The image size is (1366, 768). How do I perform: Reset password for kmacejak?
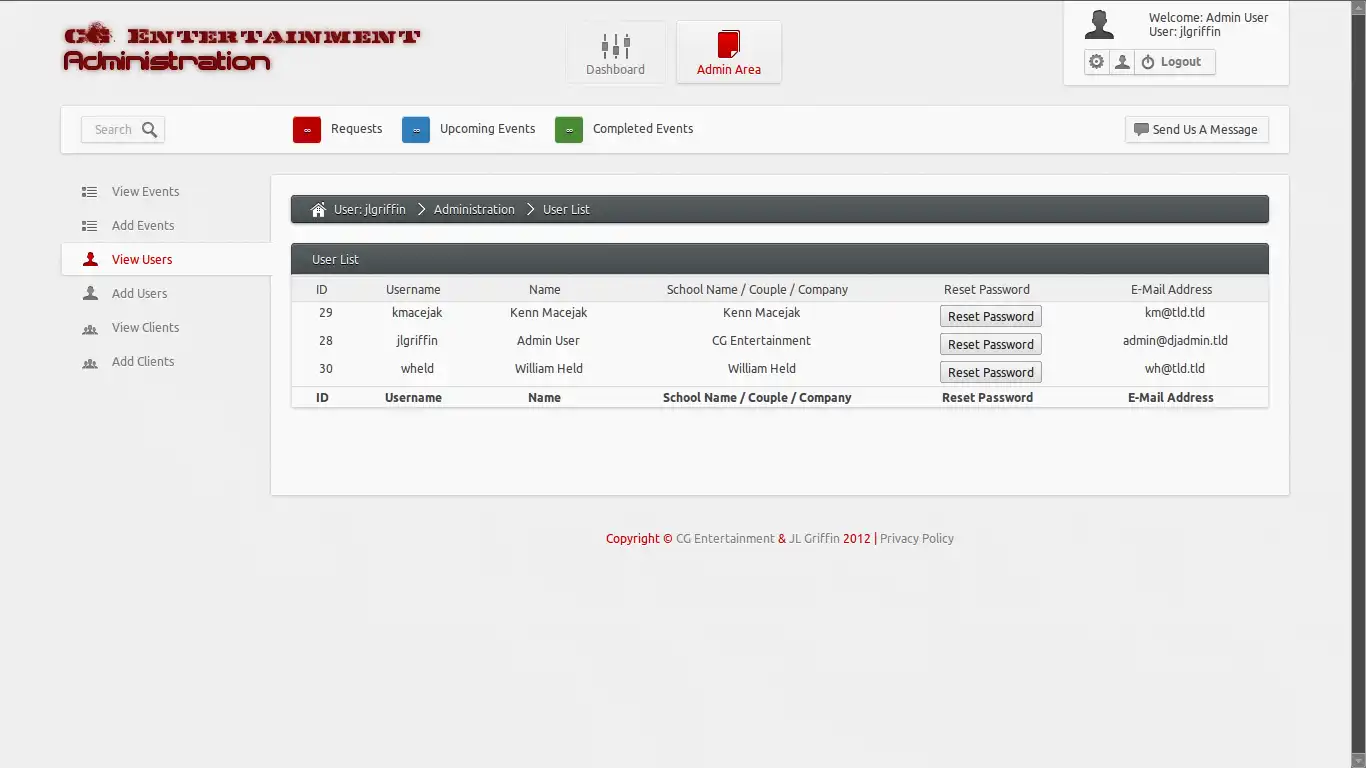[991, 316]
